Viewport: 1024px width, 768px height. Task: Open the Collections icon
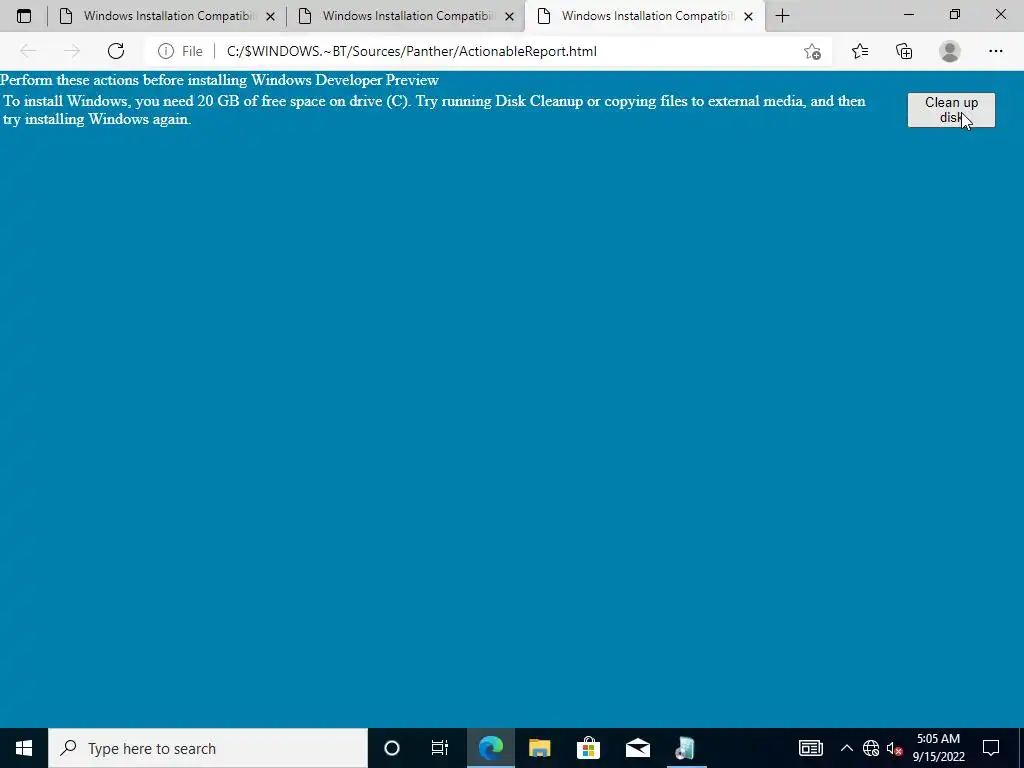pos(904,51)
